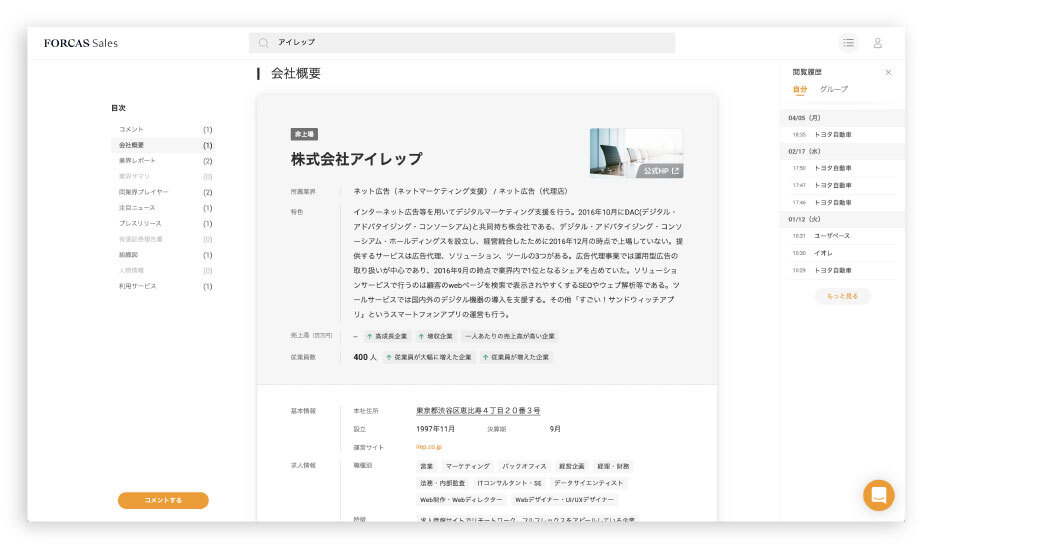Switch to the 自分 history tab

pyautogui.click(x=800, y=90)
